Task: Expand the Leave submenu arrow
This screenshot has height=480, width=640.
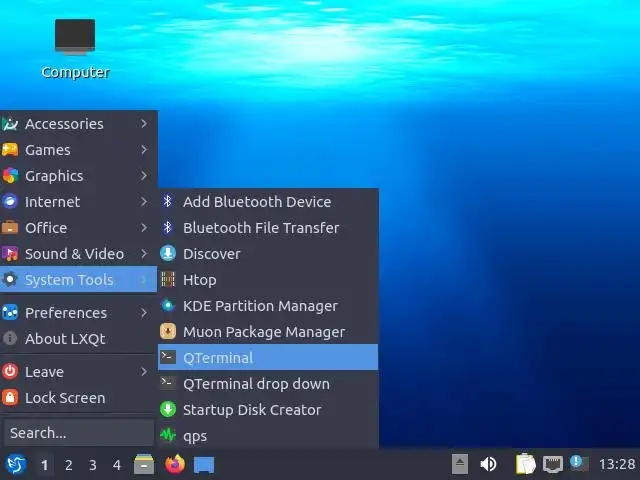Action: click(x=144, y=371)
